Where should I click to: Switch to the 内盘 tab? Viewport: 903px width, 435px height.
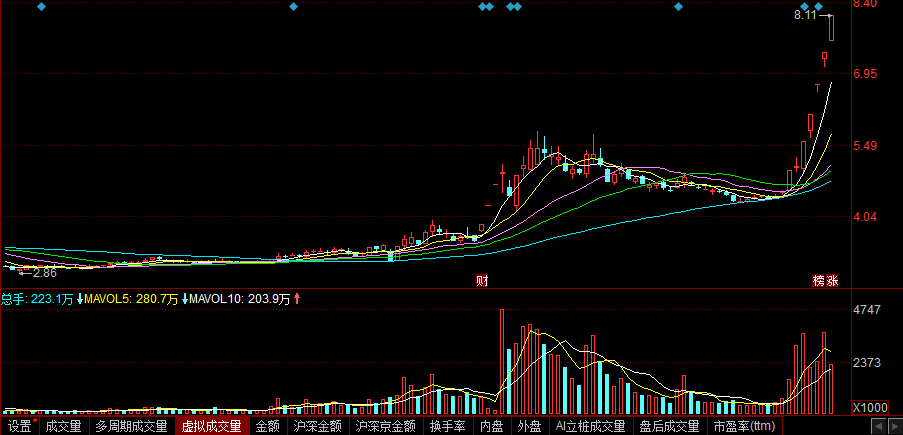point(491,426)
